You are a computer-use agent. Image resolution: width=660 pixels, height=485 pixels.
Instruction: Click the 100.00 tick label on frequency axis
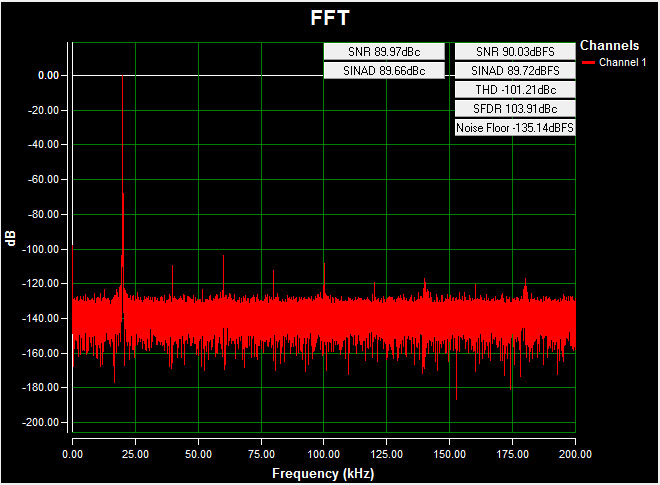point(323,454)
